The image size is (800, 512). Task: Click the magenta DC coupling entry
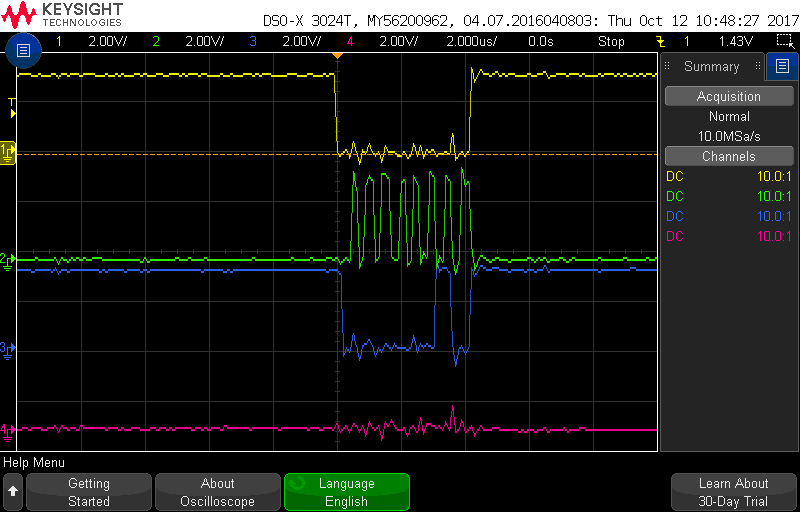pyautogui.click(x=674, y=236)
